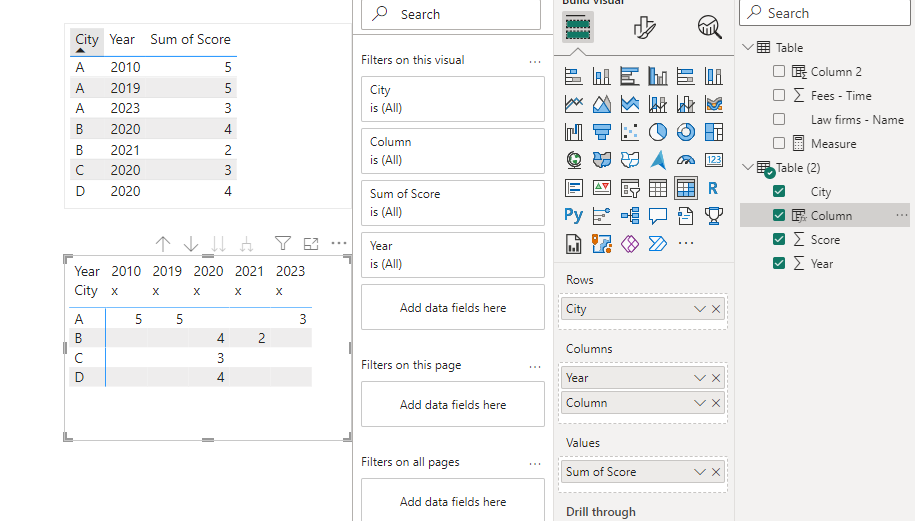Viewport: 915px width, 521px height.
Task: Select the Q&A speech bubble visual
Action: (658, 216)
